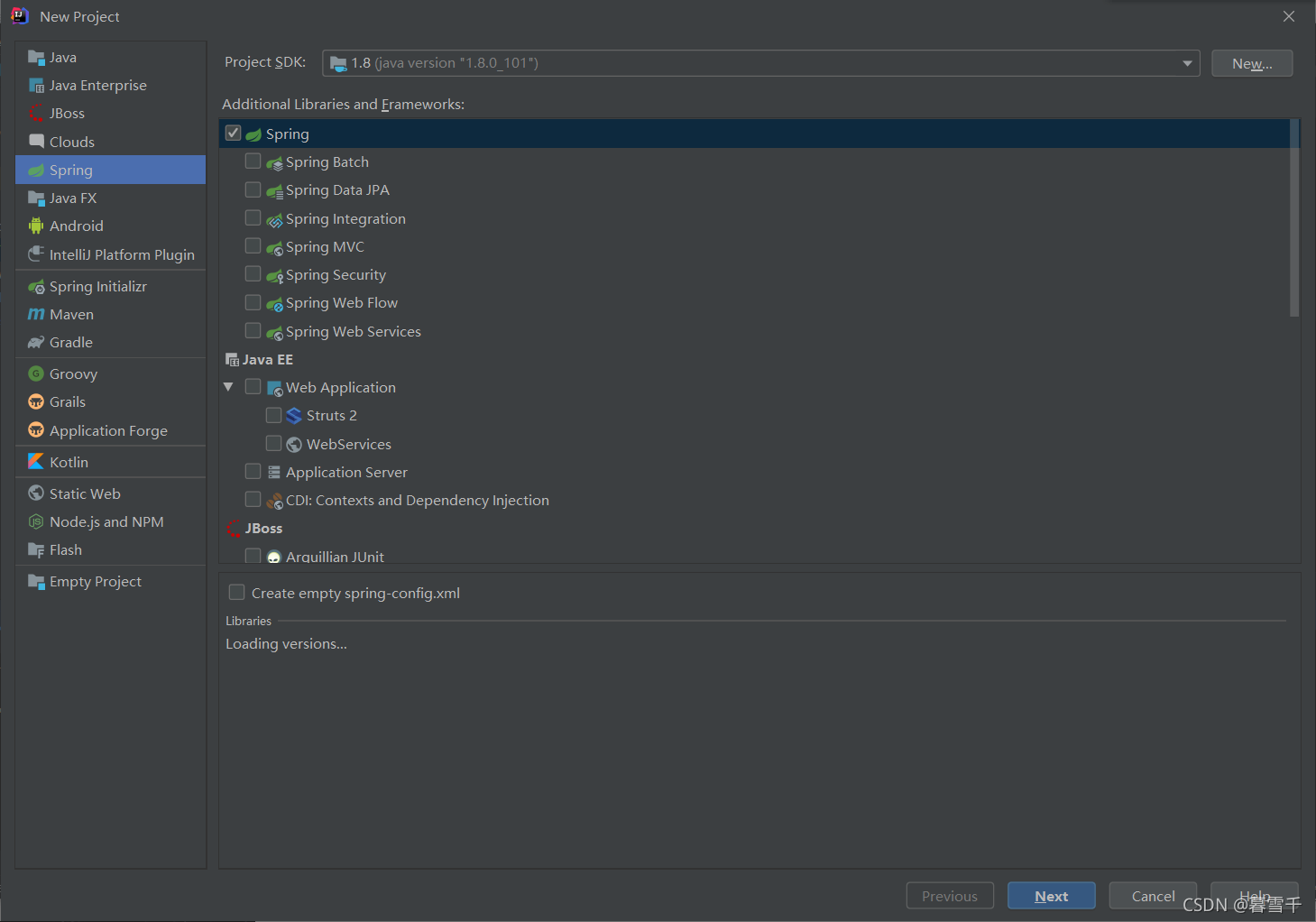This screenshot has width=1316, height=922.
Task: Check the WebServices checkbox
Action: [x=273, y=444]
